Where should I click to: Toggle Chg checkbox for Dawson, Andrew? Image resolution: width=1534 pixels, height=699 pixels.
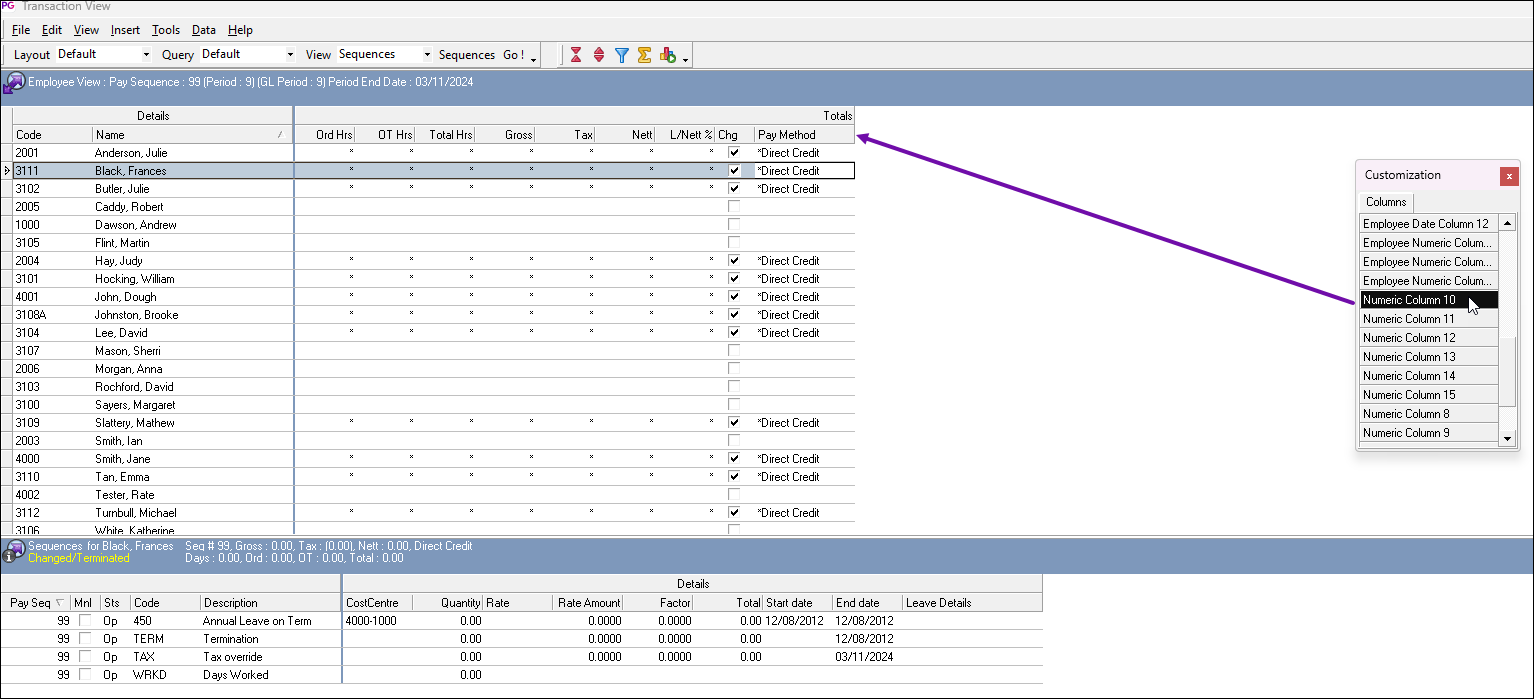point(734,225)
